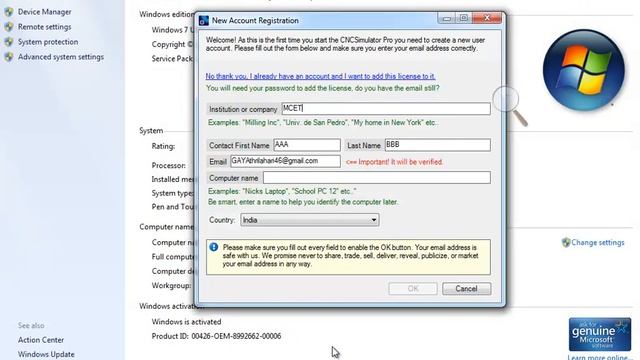Click the 'Examples: Nicks Laptop' hint text

(x=282, y=191)
